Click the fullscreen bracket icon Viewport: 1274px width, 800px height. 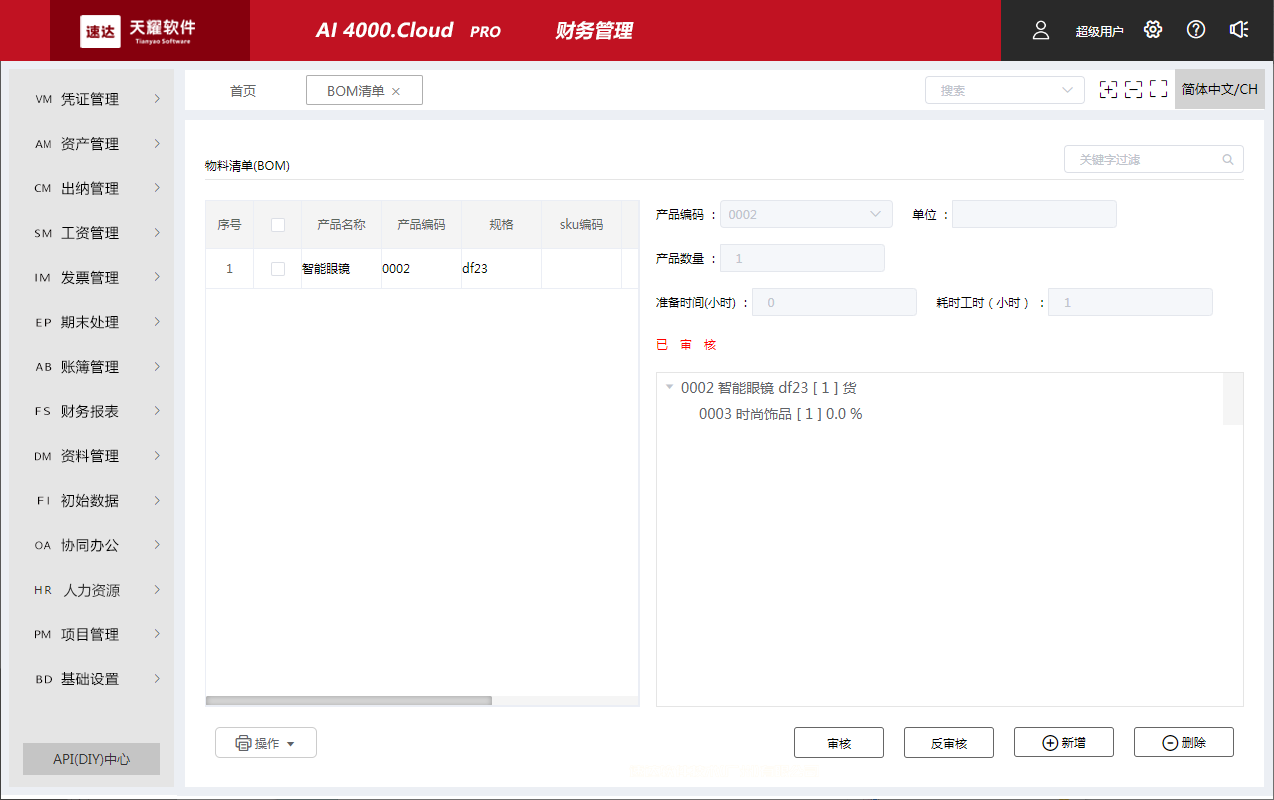[1158, 89]
